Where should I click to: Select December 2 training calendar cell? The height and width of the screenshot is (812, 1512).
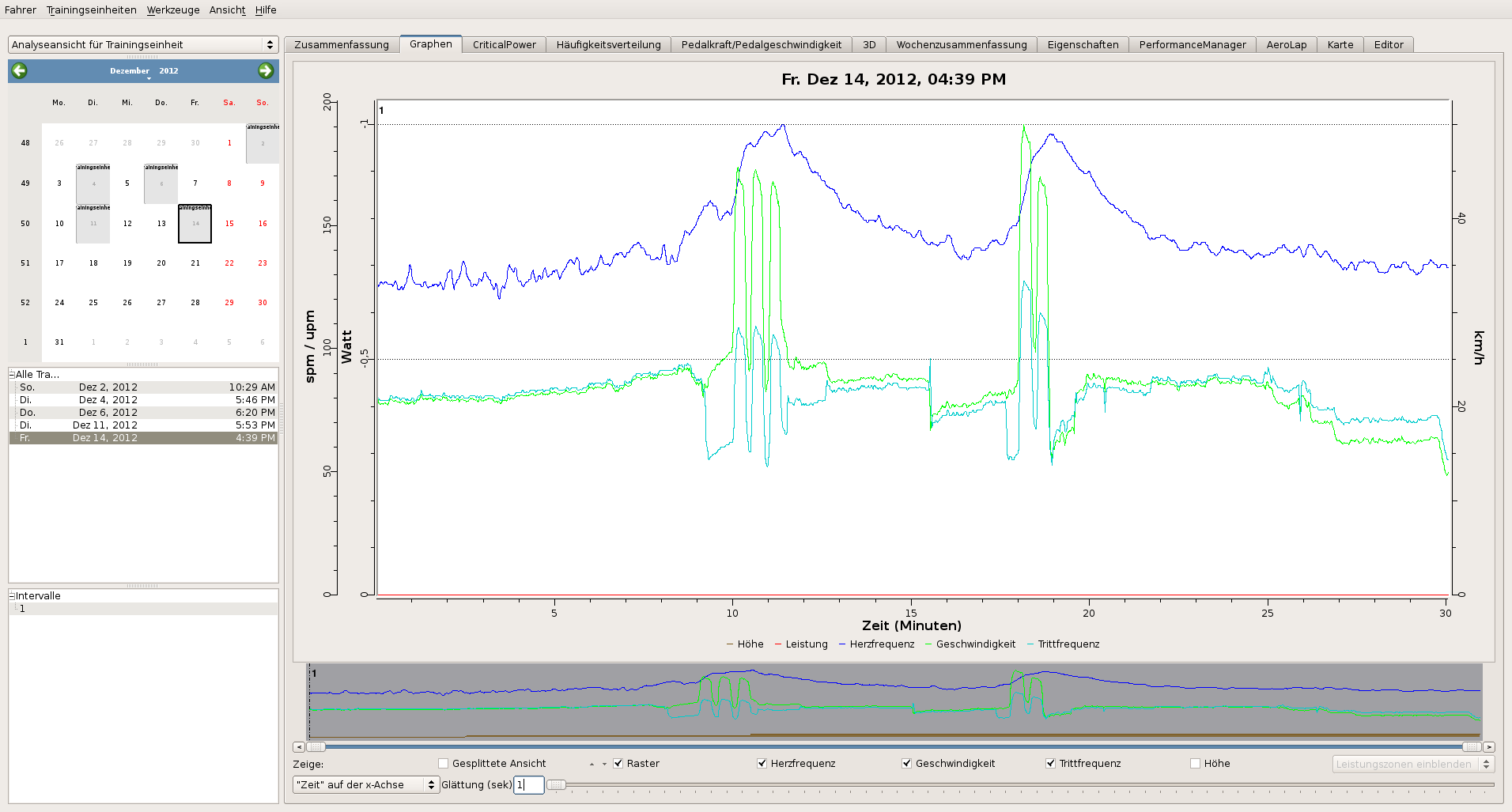tap(263, 144)
